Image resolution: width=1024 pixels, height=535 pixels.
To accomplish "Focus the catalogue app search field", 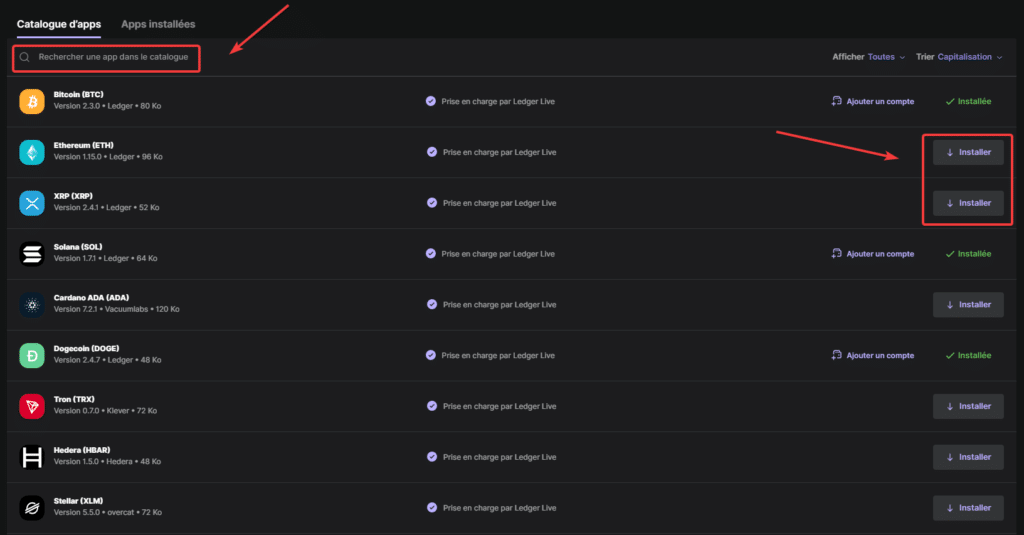I will (x=106, y=58).
